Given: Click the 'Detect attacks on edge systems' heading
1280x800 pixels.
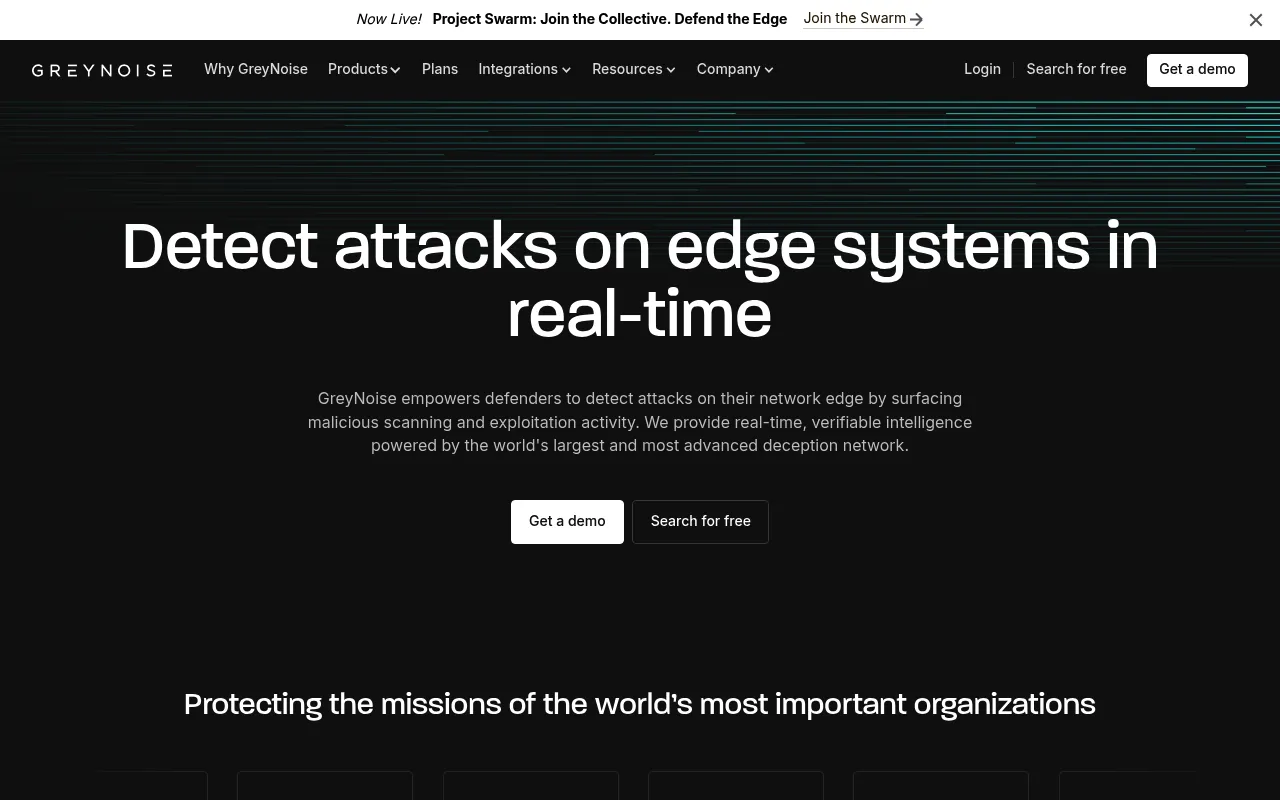Looking at the screenshot, I should coord(640,281).
